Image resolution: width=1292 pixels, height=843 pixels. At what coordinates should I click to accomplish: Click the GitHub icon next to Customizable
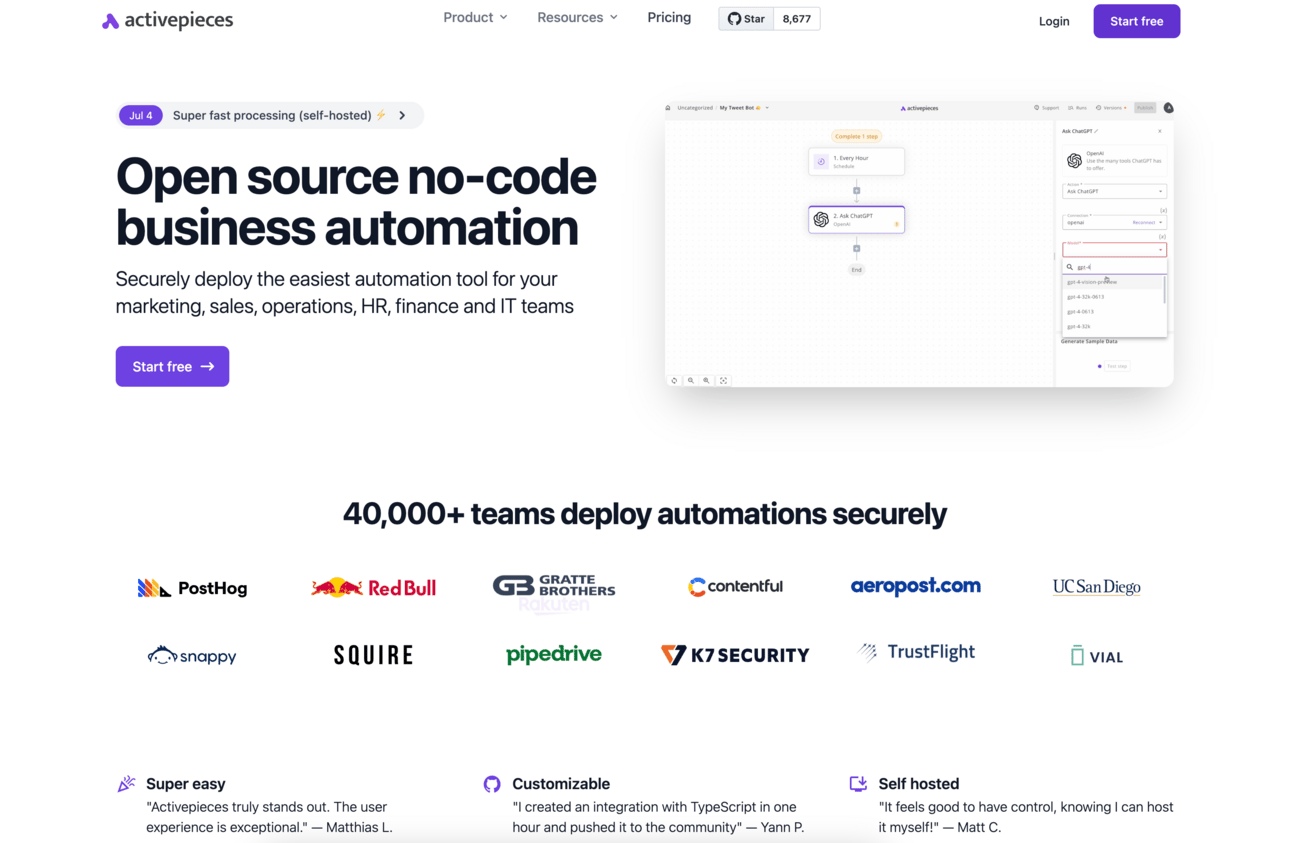click(x=492, y=784)
